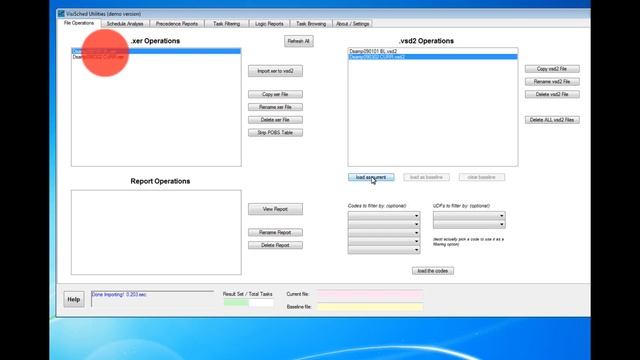Open the About / Settings tab
This screenshot has height=360, width=640.
click(x=353, y=24)
